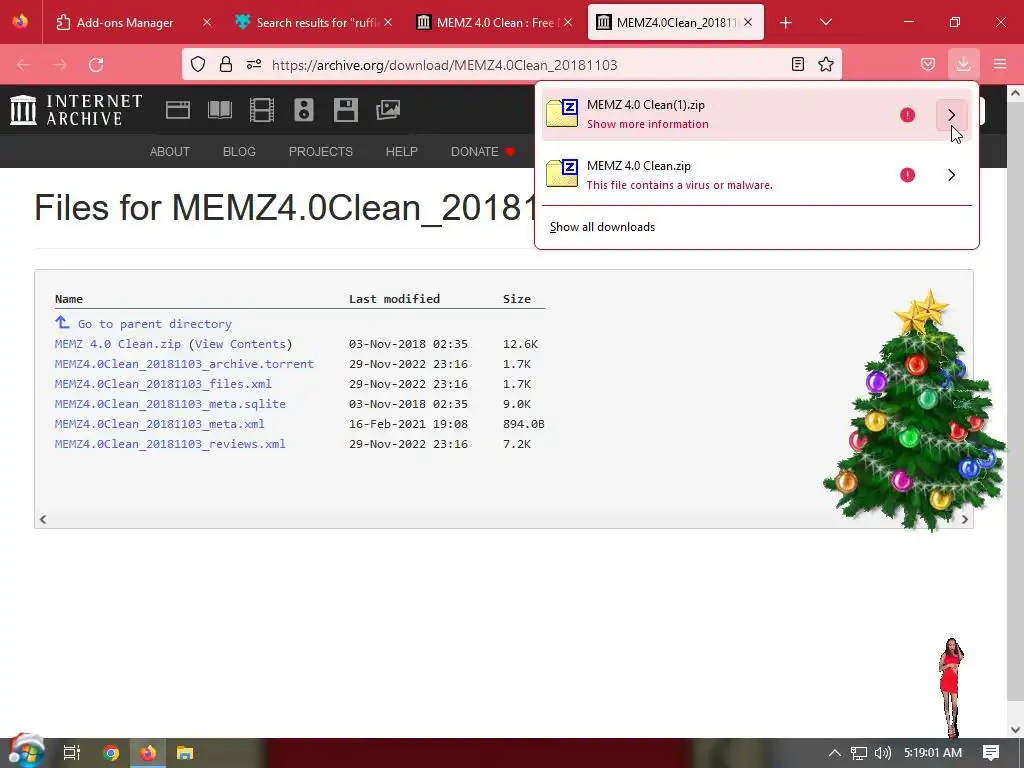Screen dimensions: 1024x768
Task: Open MEMZ4.0Clean_20181103_reviews.xml link
Action: pos(170,444)
